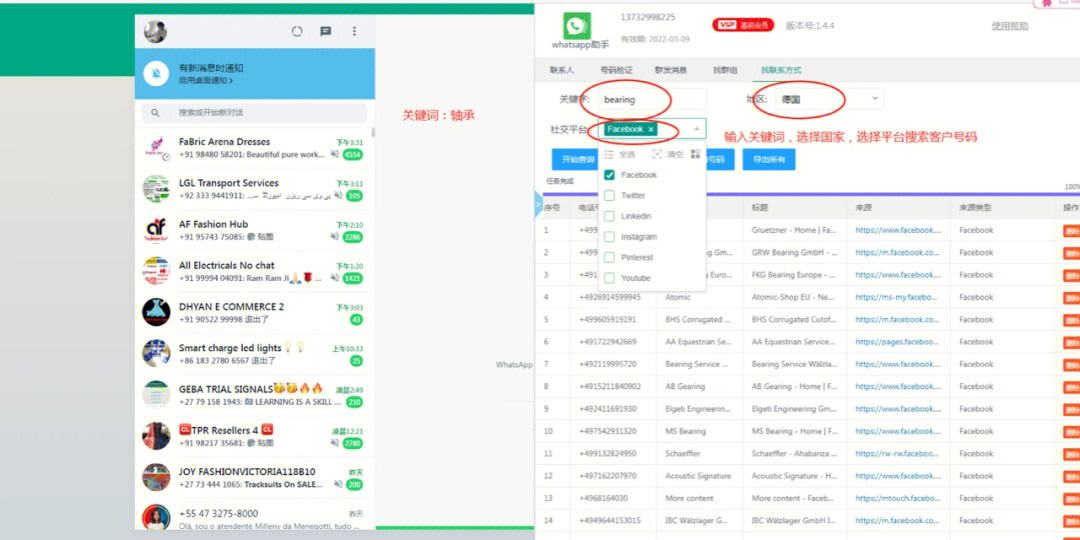
Task: Open the DHYAN E COMMERCE 2 chat
Action: click(255, 312)
